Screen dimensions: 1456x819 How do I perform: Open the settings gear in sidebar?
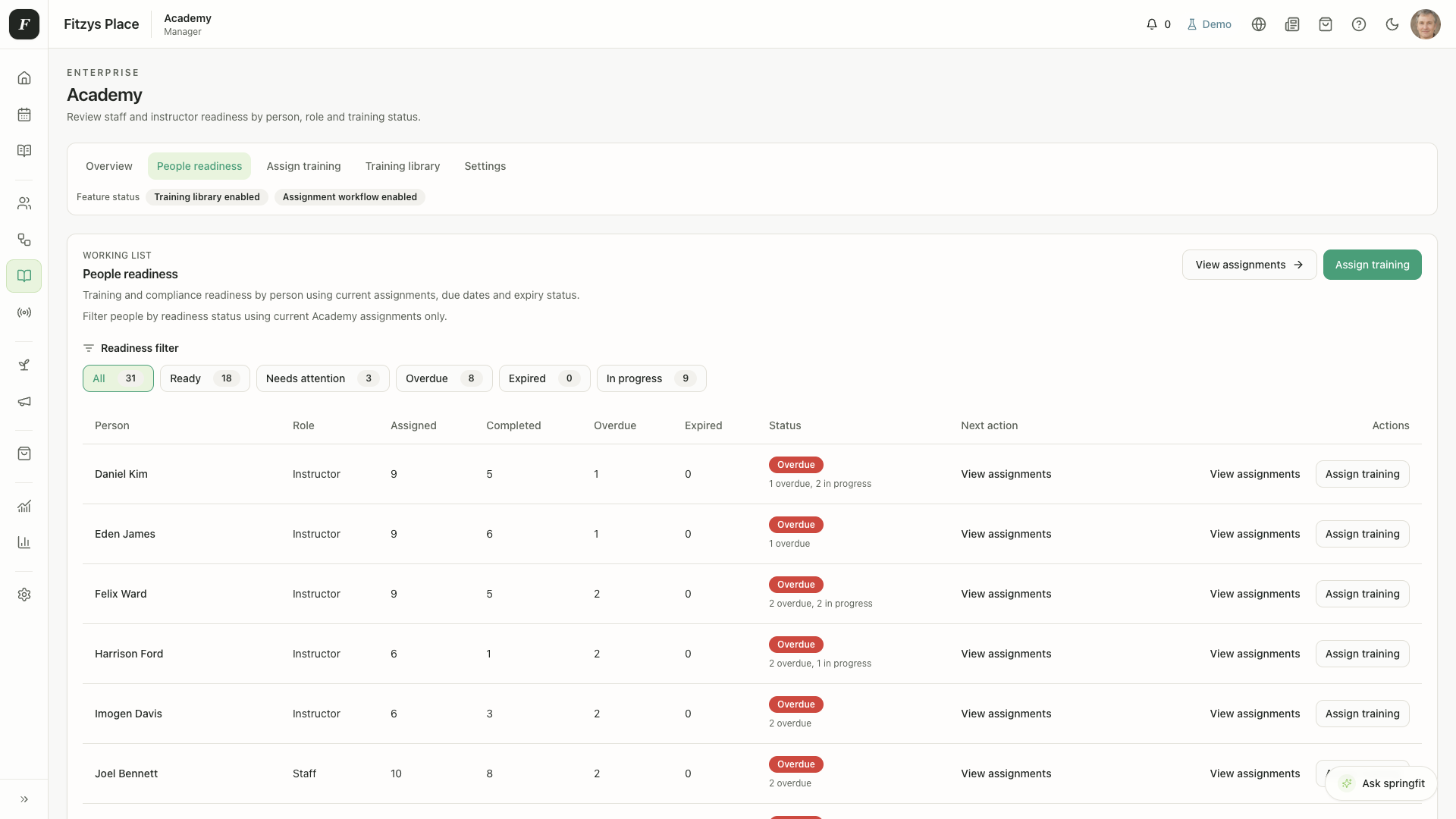point(24,595)
